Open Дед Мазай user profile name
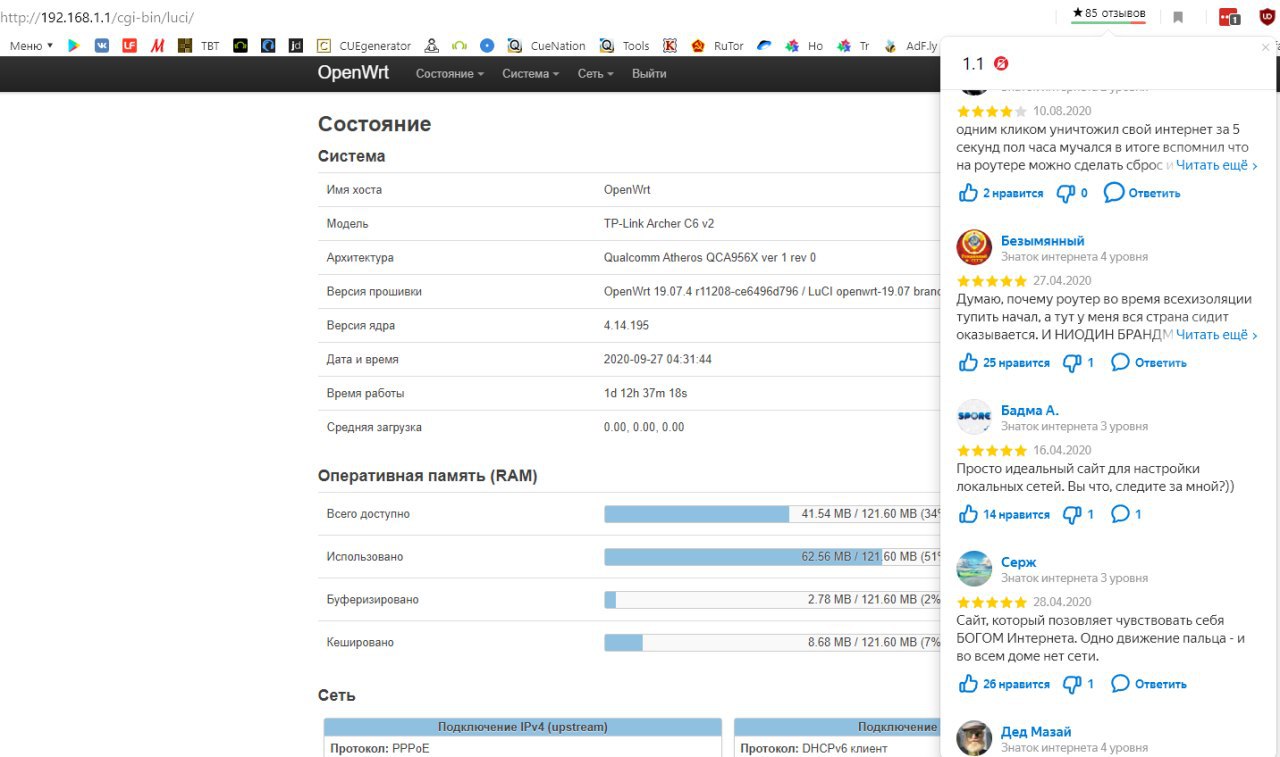This screenshot has width=1280, height=757. point(1036,732)
